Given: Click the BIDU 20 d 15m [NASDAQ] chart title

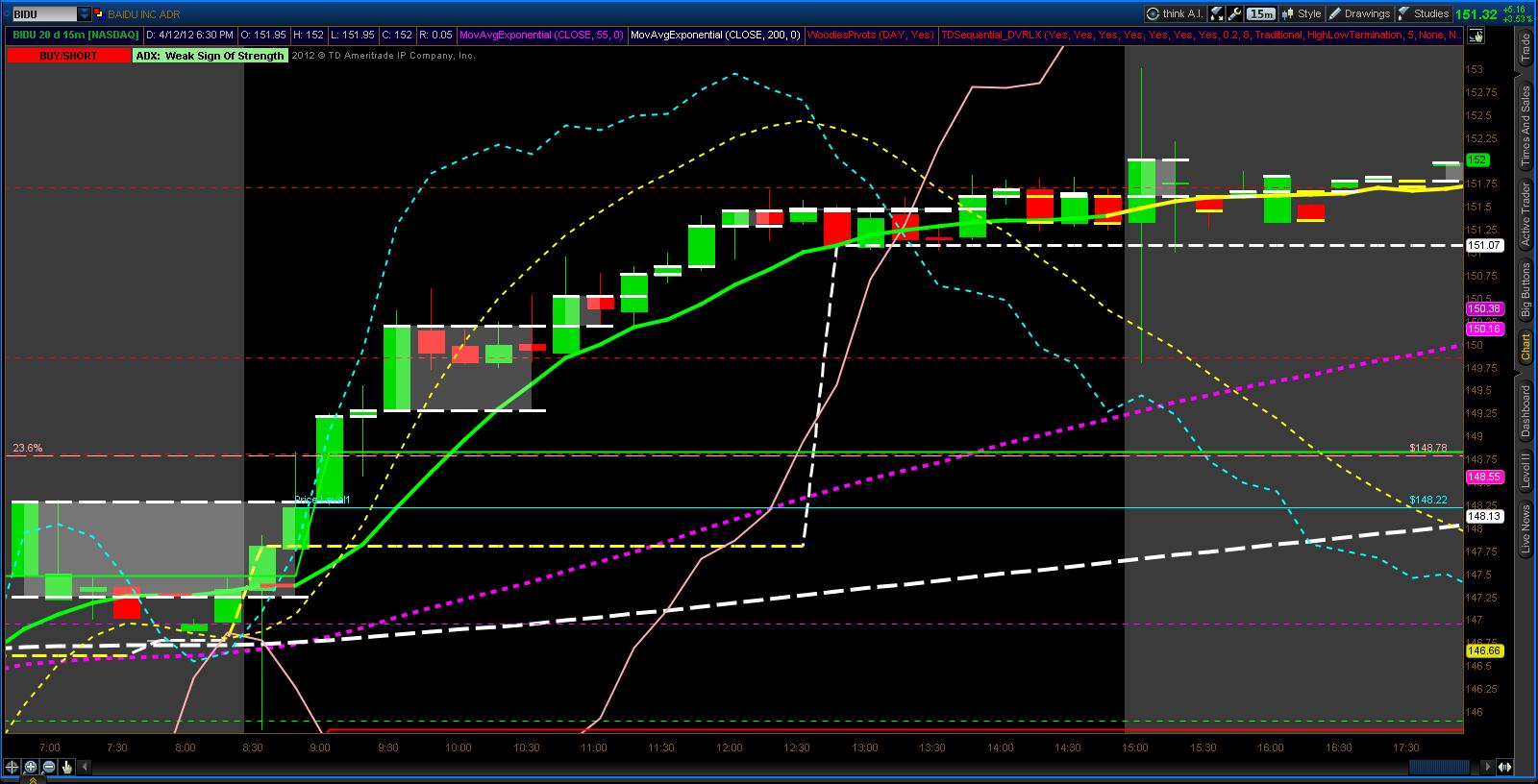Looking at the screenshot, I should pos(75,35).
